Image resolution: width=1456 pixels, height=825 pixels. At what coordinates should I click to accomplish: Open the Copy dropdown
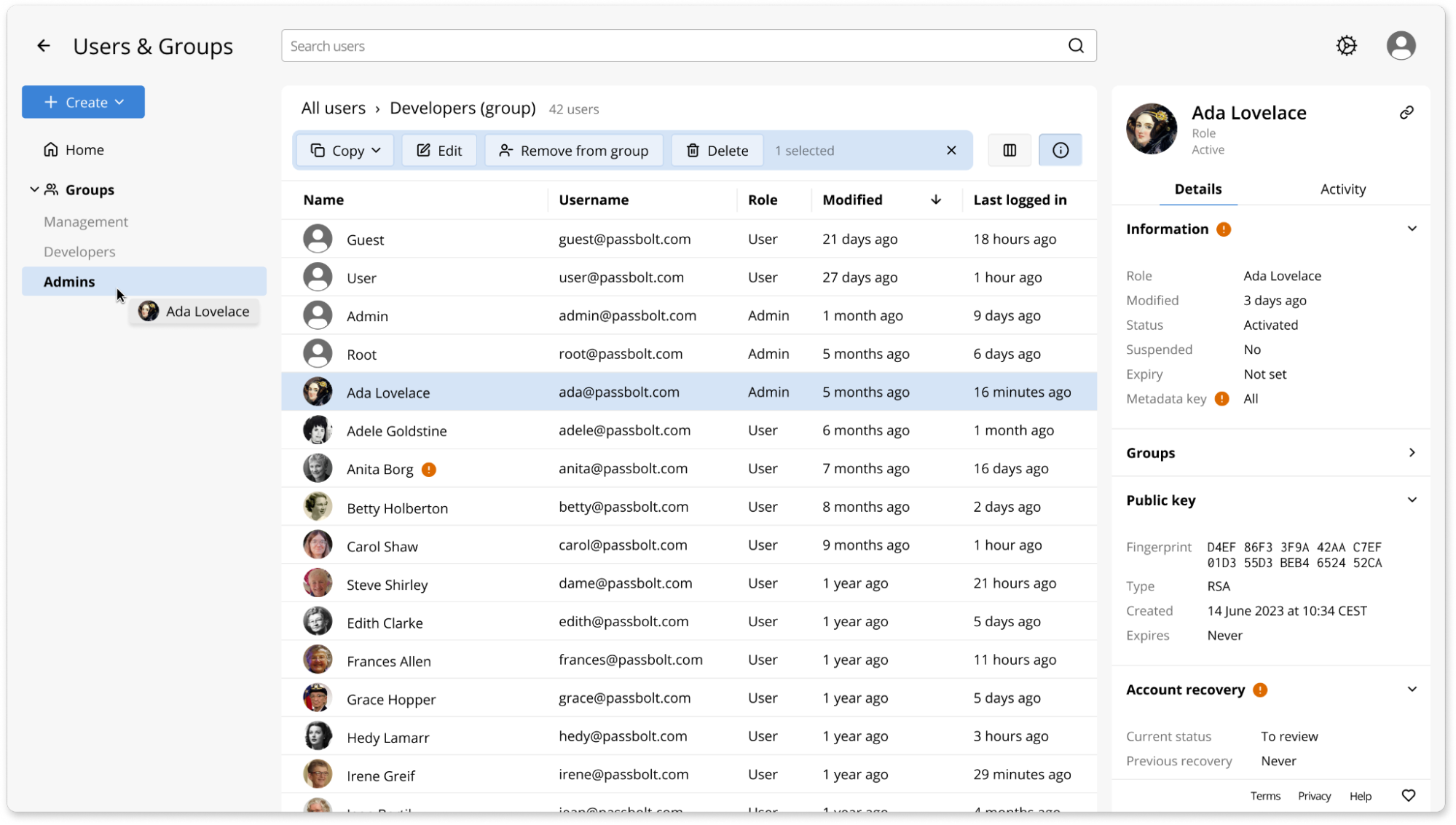click(x=345, y=151)
